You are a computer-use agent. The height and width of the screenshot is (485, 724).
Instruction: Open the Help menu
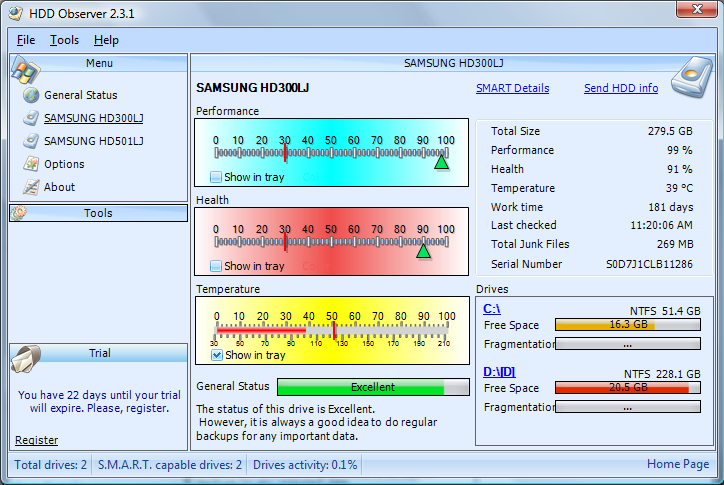106,40
